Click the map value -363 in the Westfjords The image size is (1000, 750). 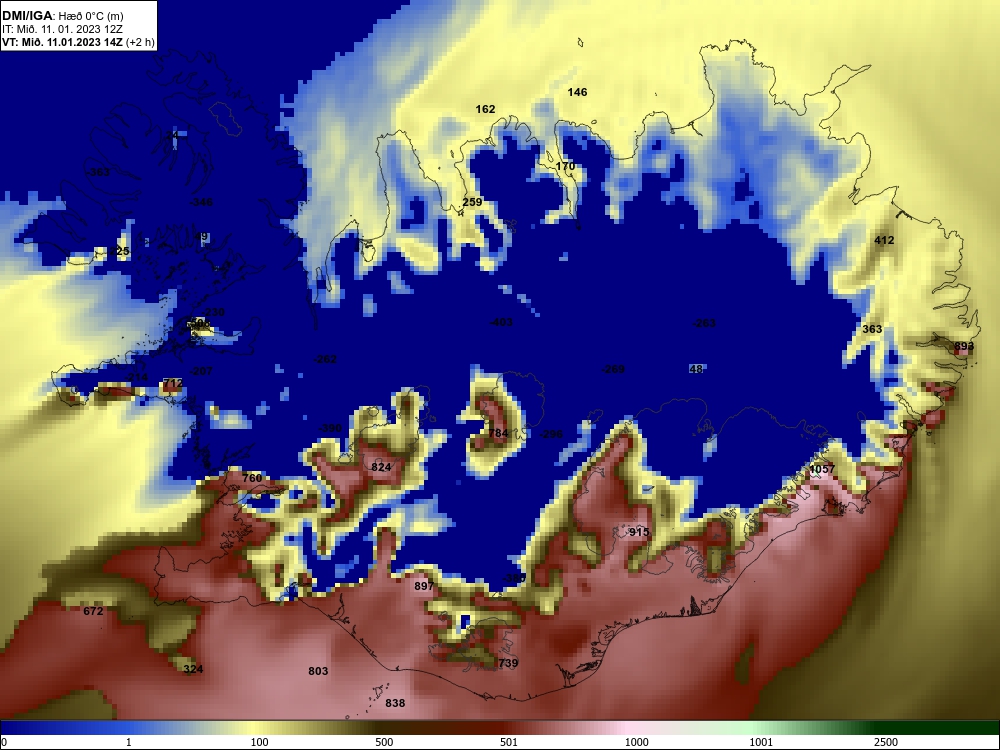pos(98,173)
